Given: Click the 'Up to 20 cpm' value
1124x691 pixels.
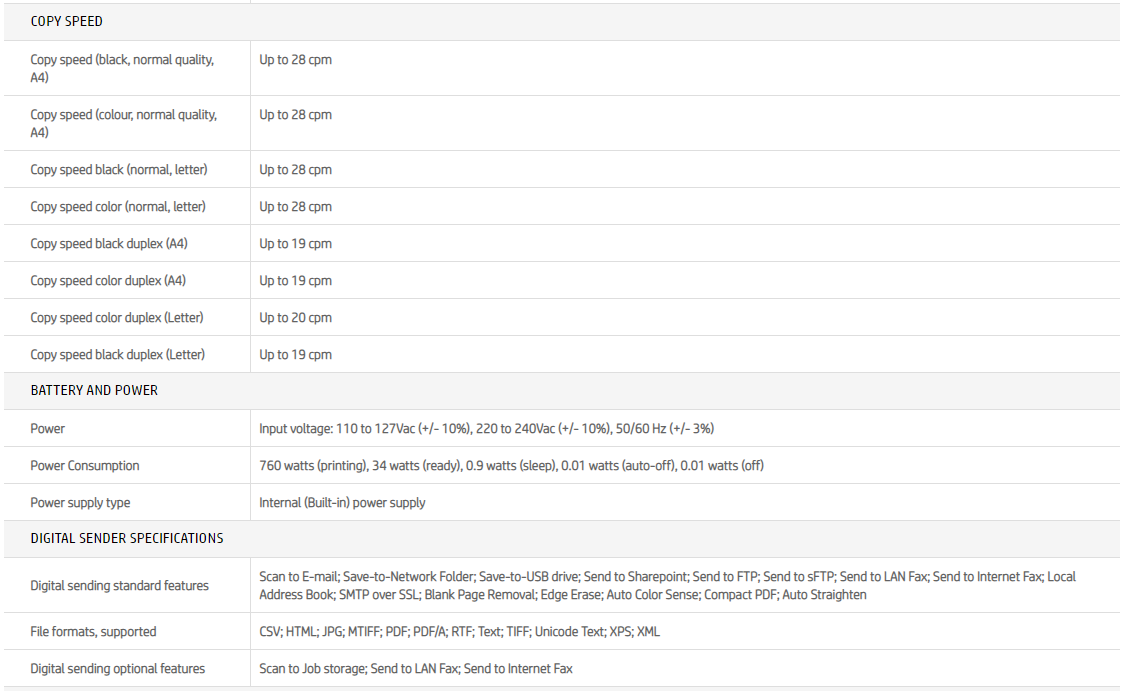Looking at the screenshot, I should click(295, 317).
